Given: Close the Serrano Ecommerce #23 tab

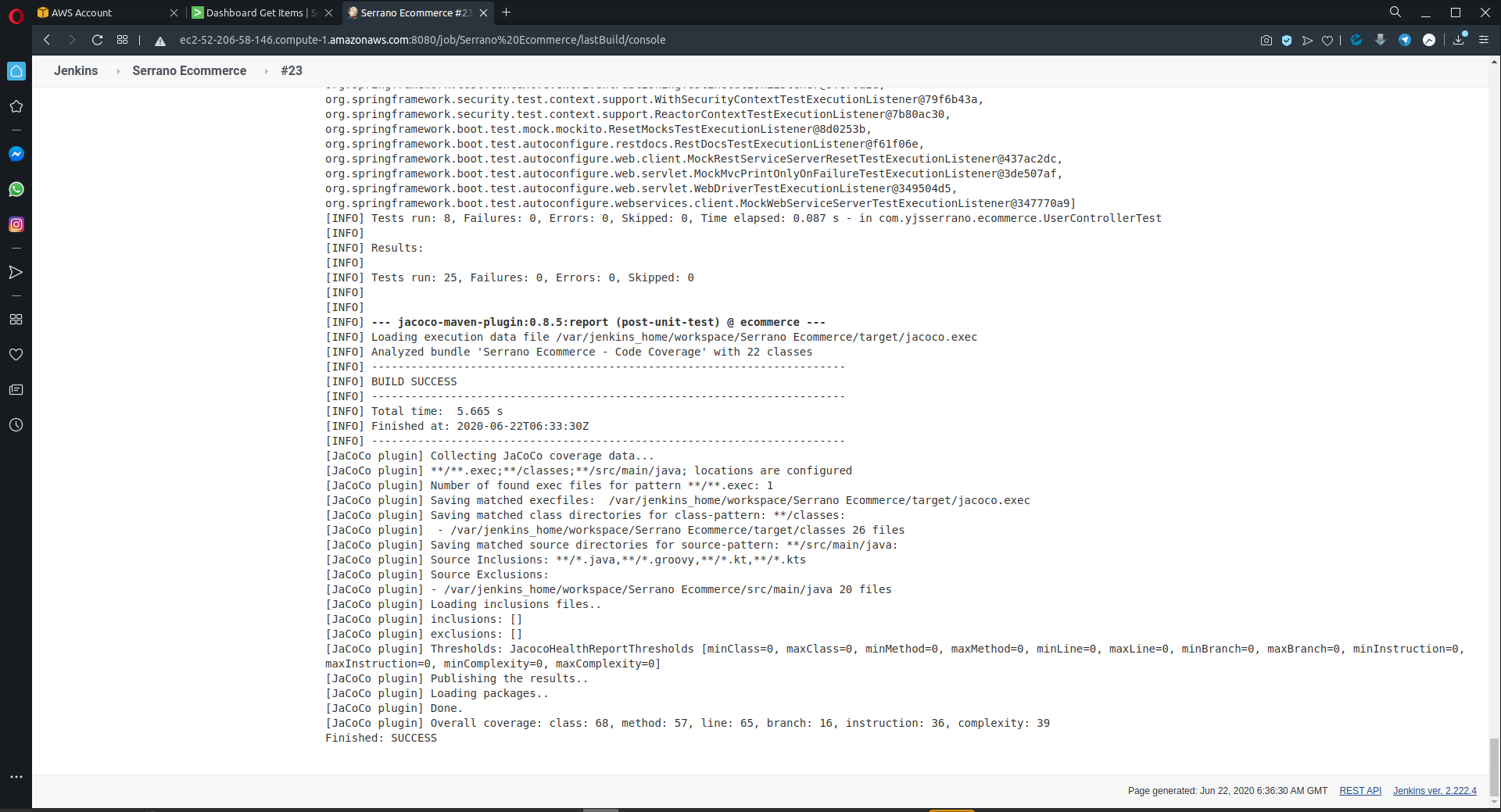Looking at the screenshot, I should click(x=484, y=13).
